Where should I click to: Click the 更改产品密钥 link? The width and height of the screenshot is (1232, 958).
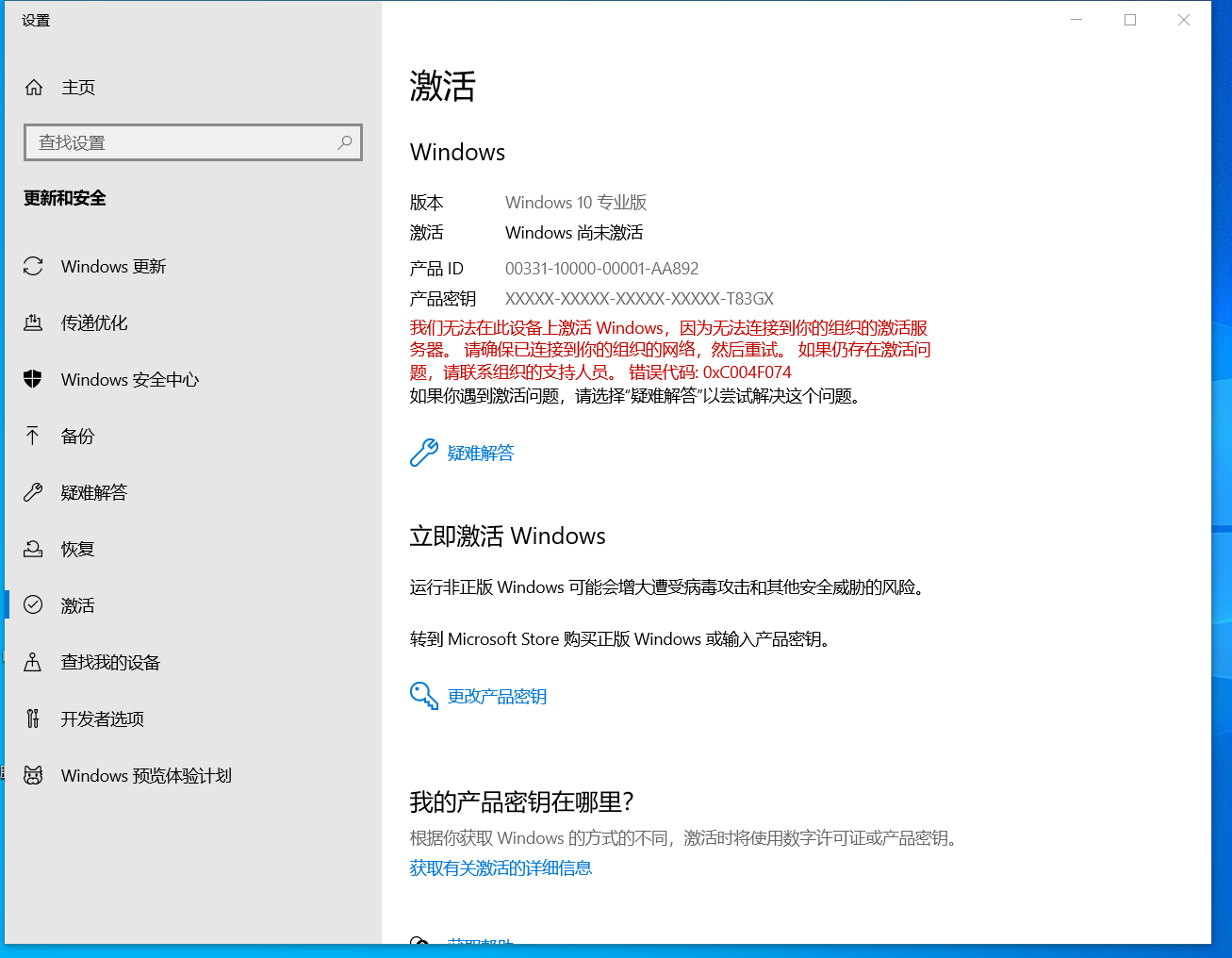click(x=497, y=697)
